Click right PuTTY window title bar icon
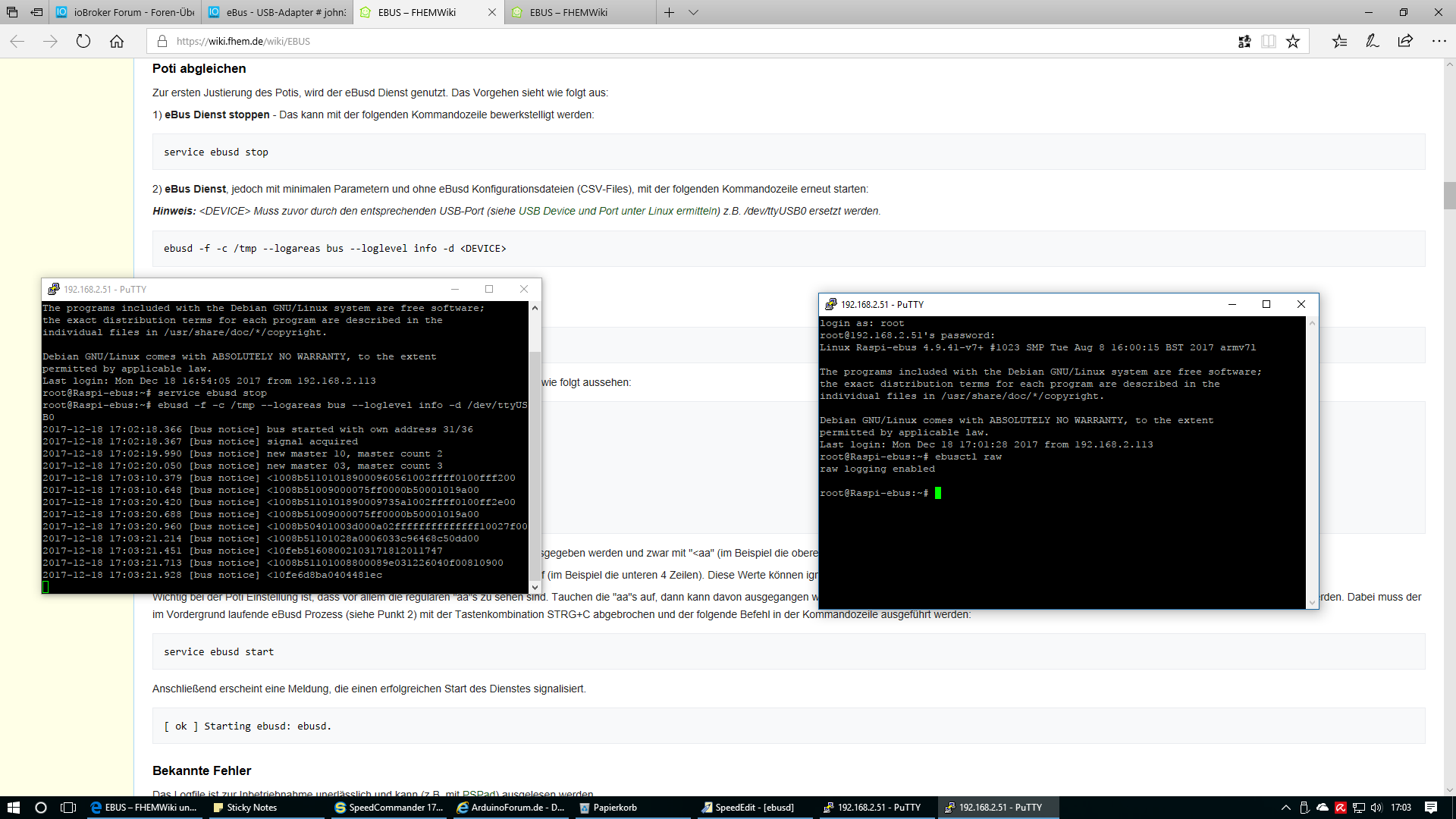 pos(830,304)
